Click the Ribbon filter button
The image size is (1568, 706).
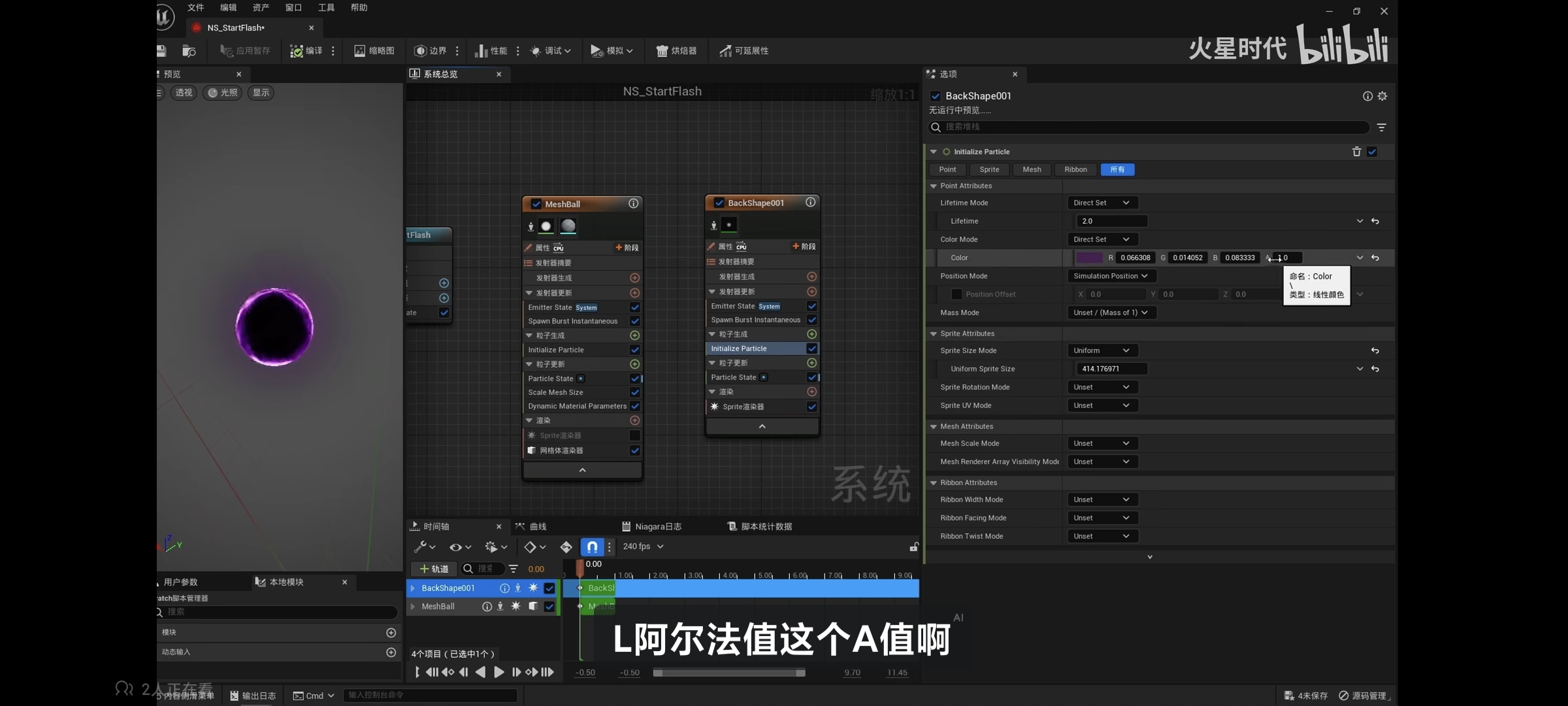1075,169
